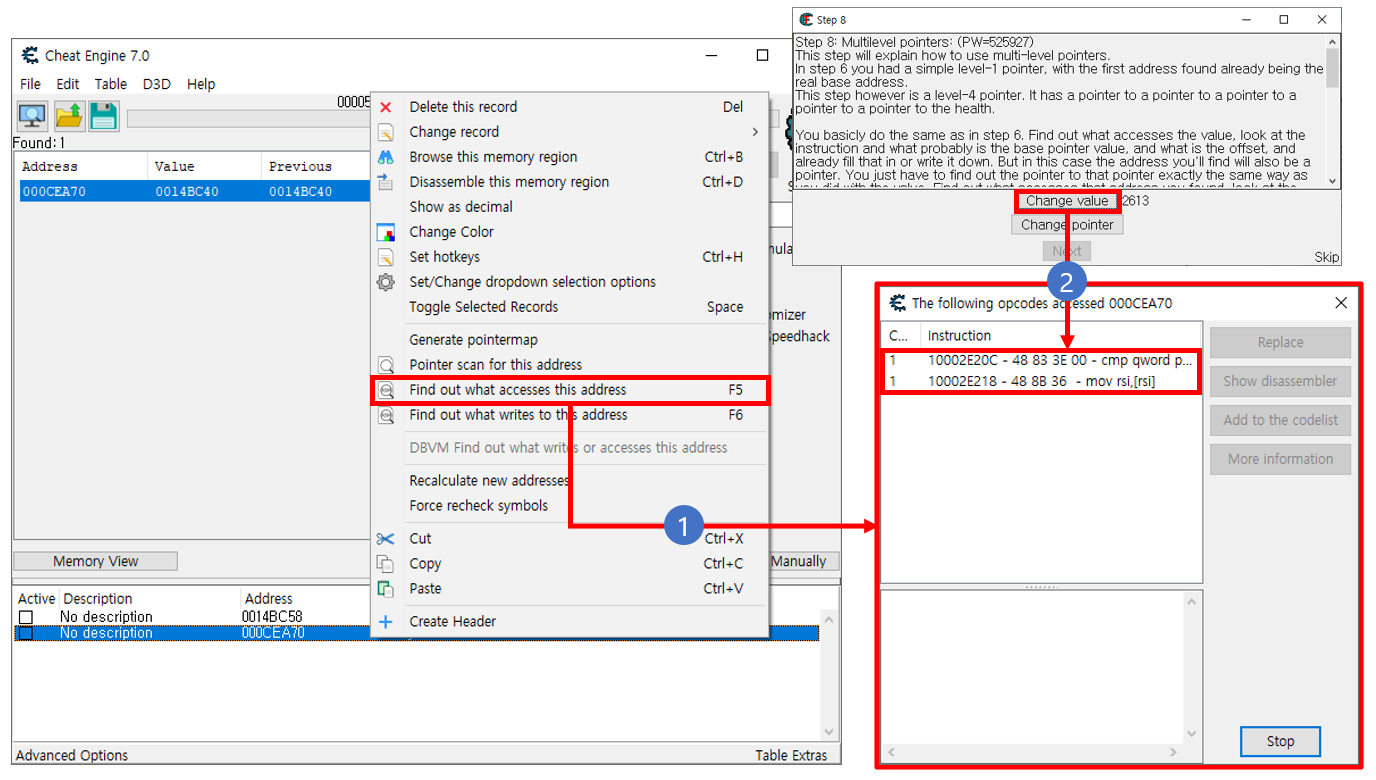Click the Stop button in opcodes window
Image resolution: width=1376 pixels, height=780 pixels.
[x=1280, y=741]
